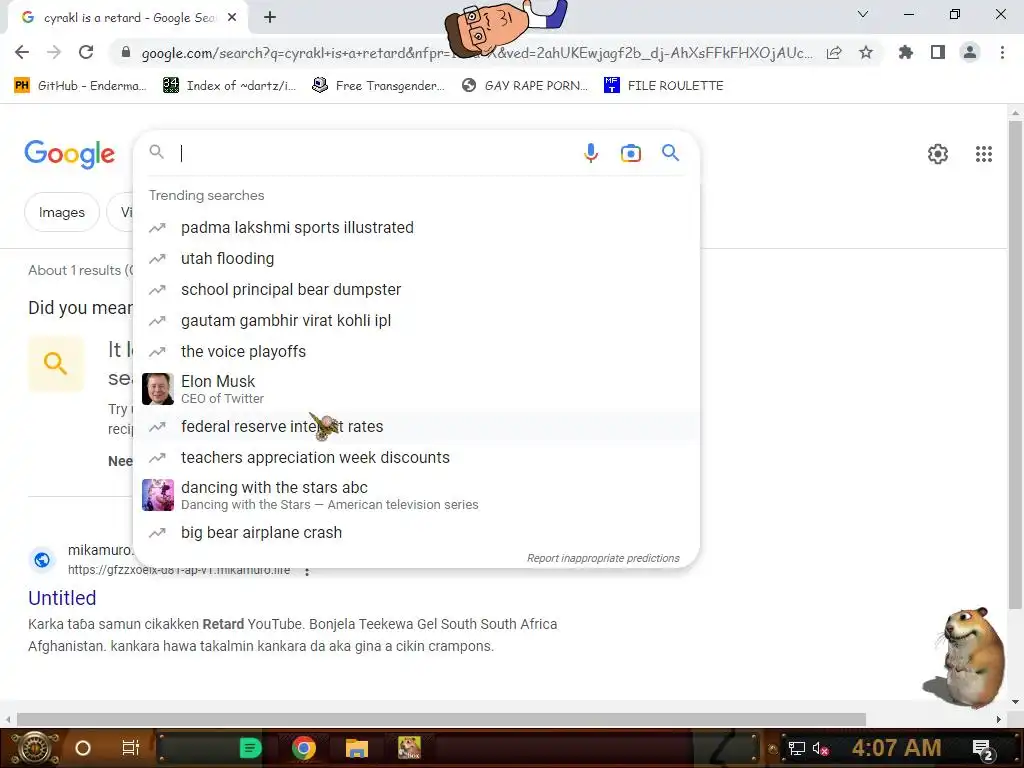
Task: Open the Chrome profile avatar
Action: click(x=970, y=52)
